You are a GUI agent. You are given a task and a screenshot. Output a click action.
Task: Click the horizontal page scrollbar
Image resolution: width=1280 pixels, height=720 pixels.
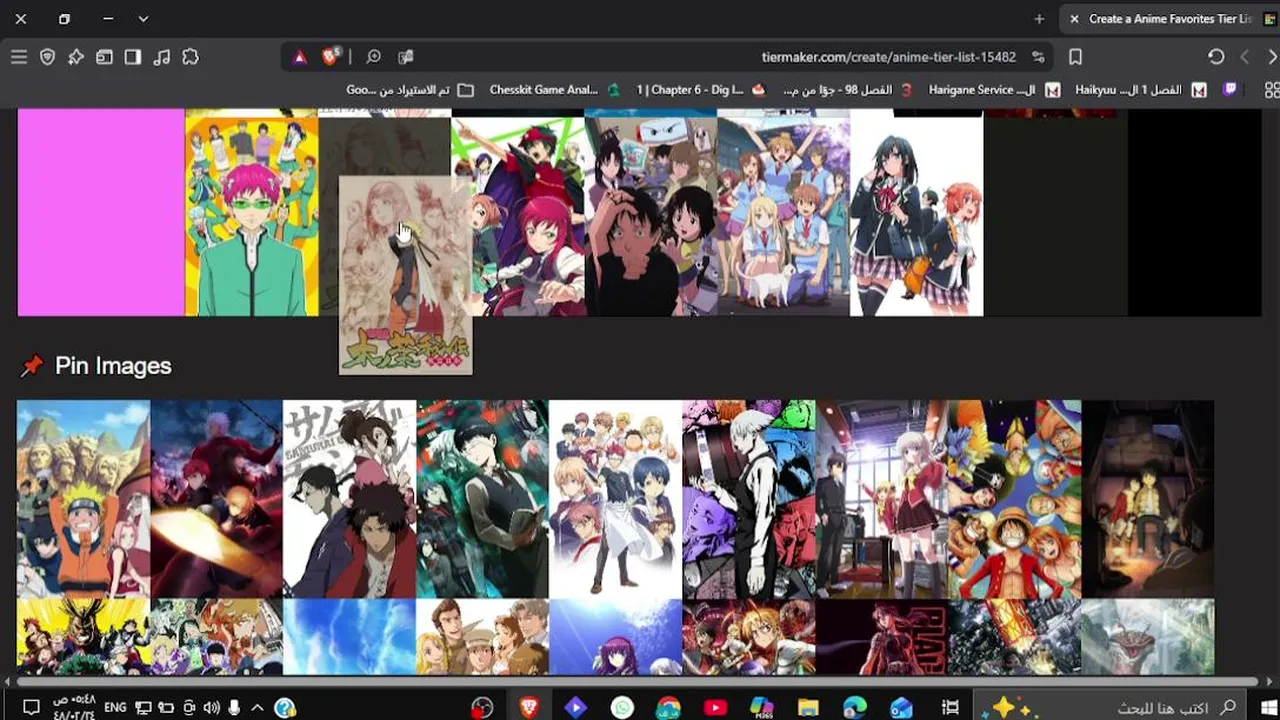click(x=637, y=682)
